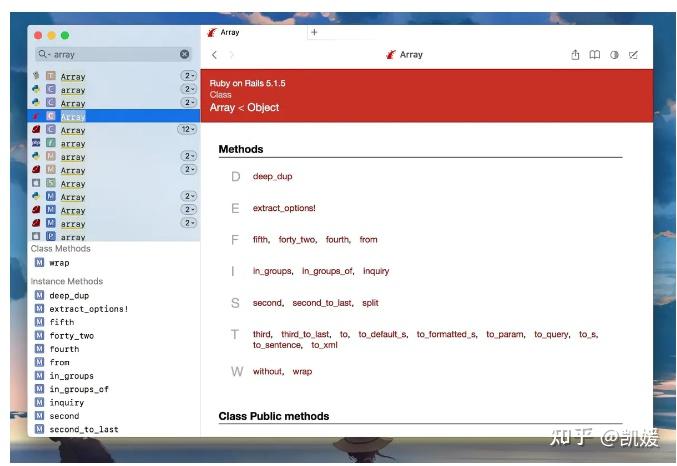The width and height of the screenshot is (677, 466).
Task: Click the T type icon in the first result
Action: pos(51,76)
